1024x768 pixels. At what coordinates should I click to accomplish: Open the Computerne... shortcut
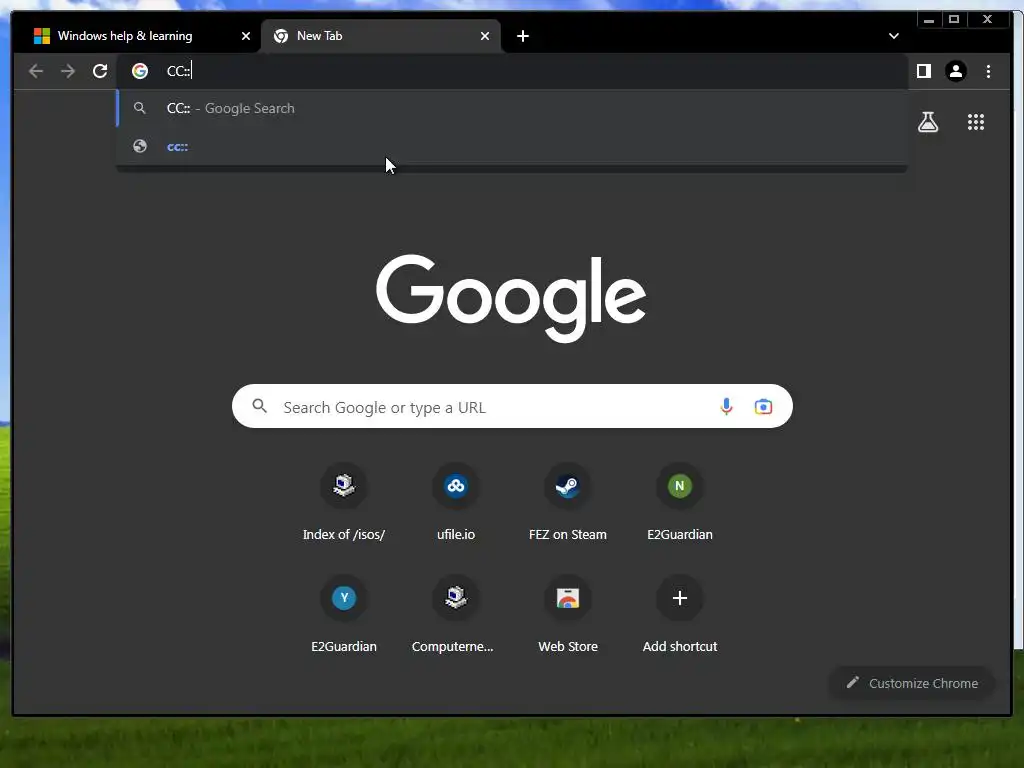456,616
